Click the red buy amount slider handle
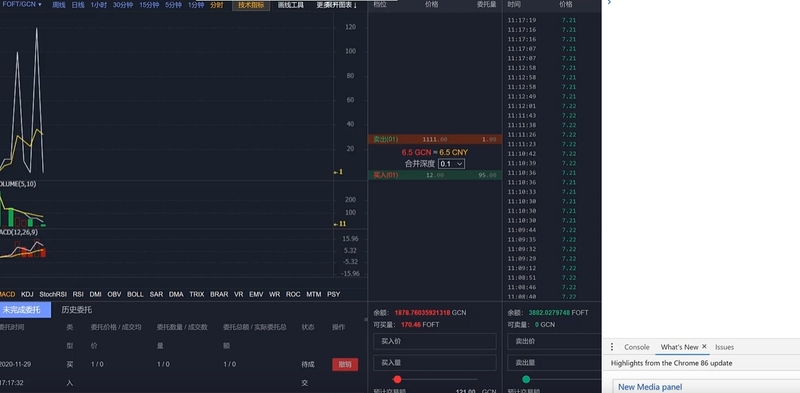The width and height of the screenshot is (800, 393). (397, 379)
